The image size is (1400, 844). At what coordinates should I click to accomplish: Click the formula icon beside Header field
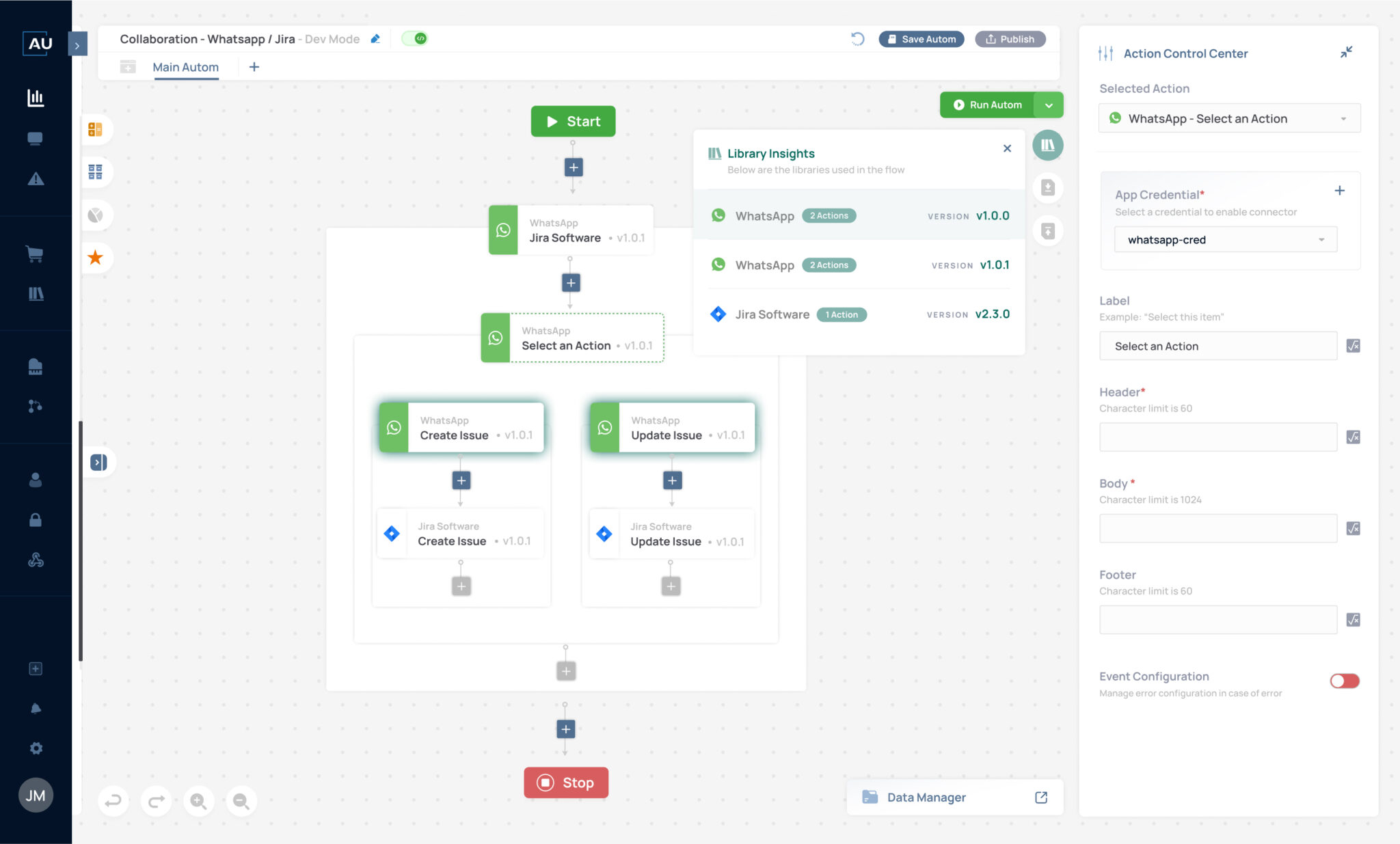pyautogui.click(x=1353, y=437)
